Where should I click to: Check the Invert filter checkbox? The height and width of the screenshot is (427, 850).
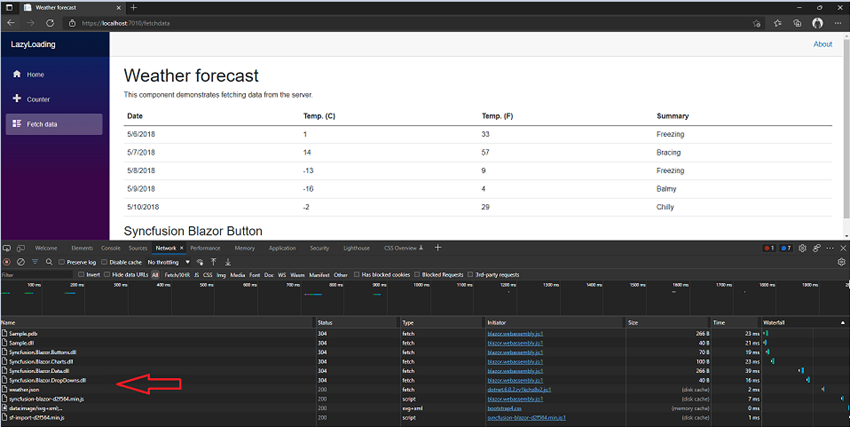coord(81,275)
